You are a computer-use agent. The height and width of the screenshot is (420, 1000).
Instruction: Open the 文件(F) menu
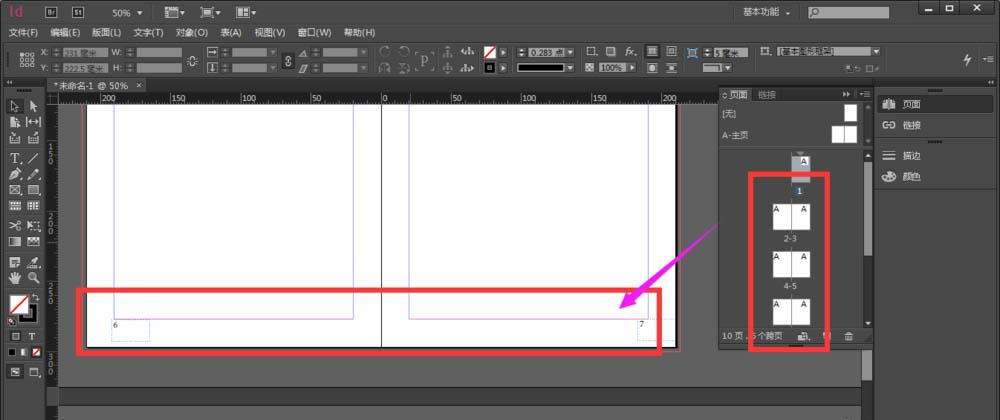(24, 33)
